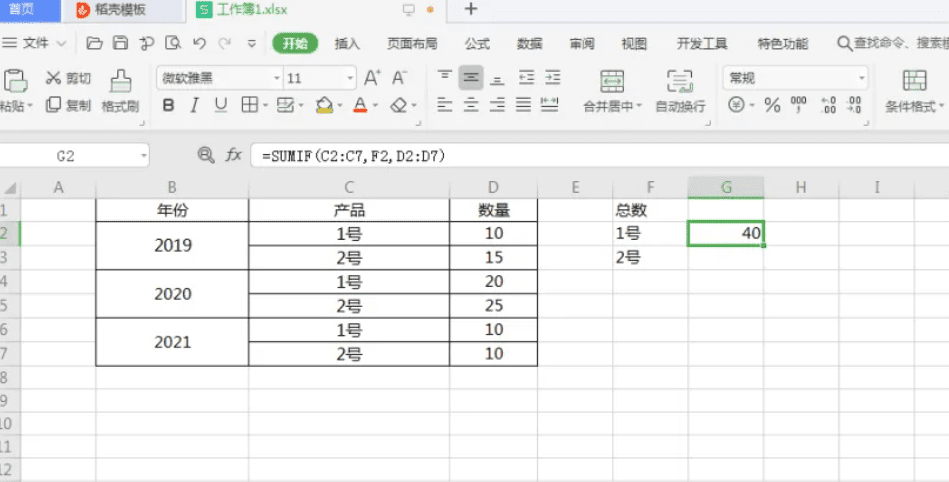Click the justify alignment icon

pyautogui.click(x=523, y=105)
